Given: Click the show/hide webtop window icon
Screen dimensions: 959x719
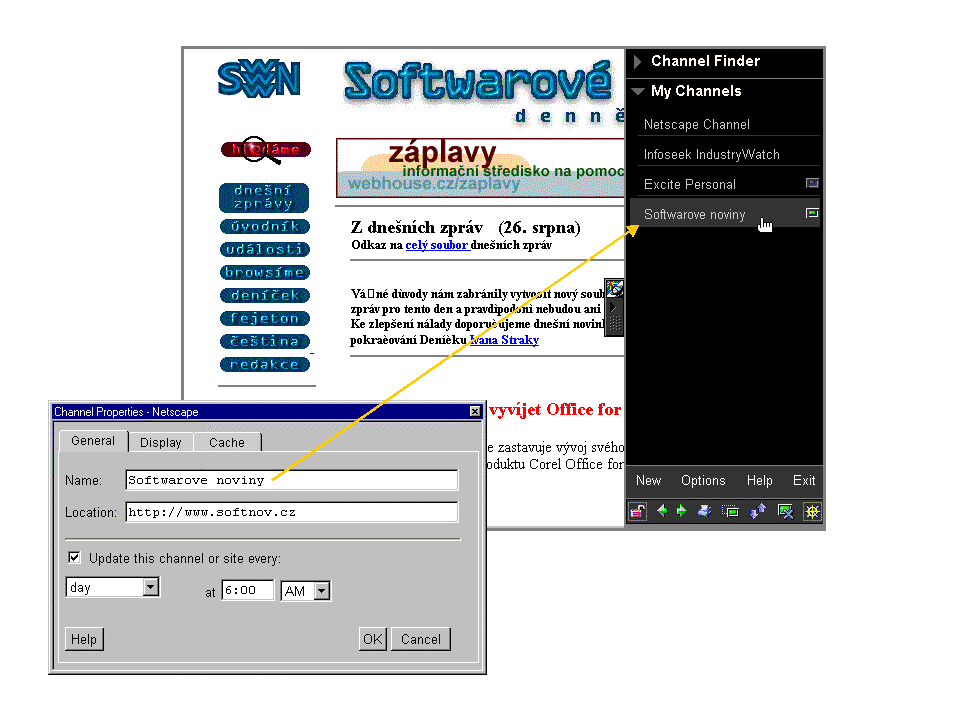Looking at the screenshot, I should pos(730,511).
